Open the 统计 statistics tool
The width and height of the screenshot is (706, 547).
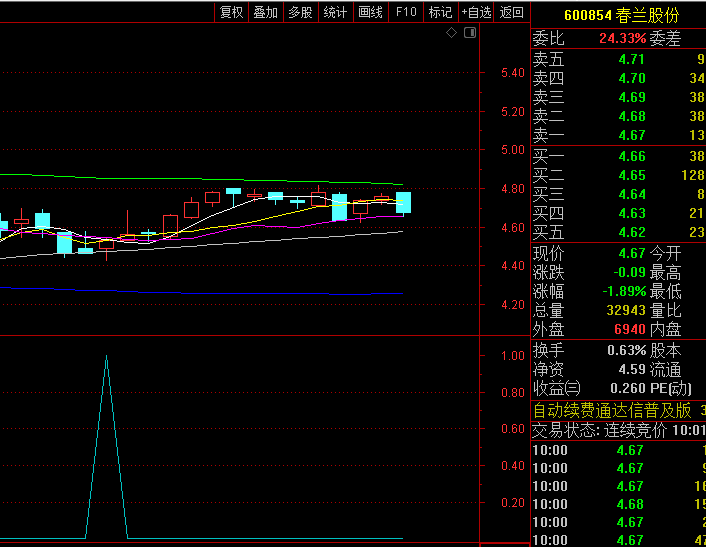coord(336,12)
